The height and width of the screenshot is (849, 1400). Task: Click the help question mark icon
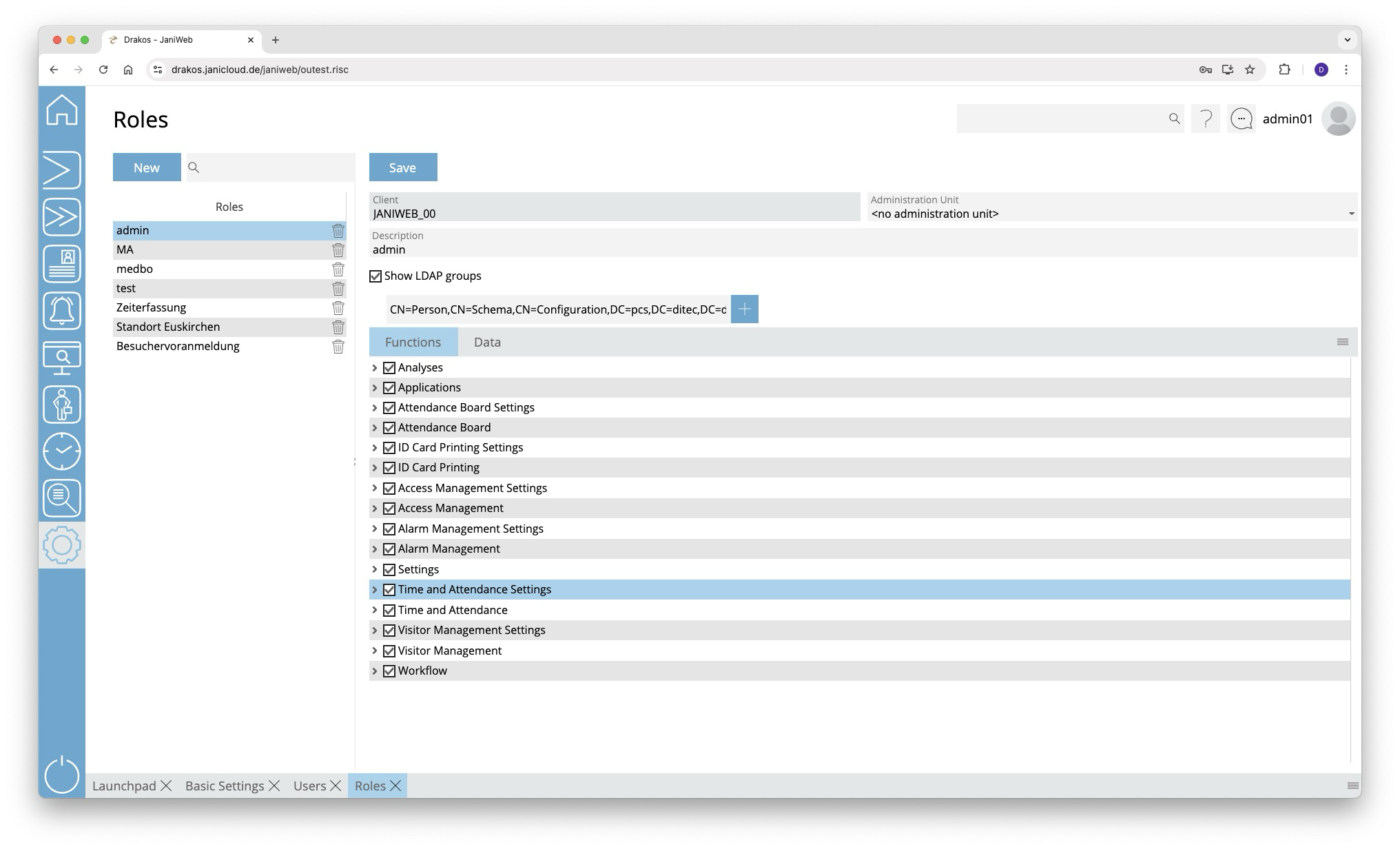pos(1205,119)
